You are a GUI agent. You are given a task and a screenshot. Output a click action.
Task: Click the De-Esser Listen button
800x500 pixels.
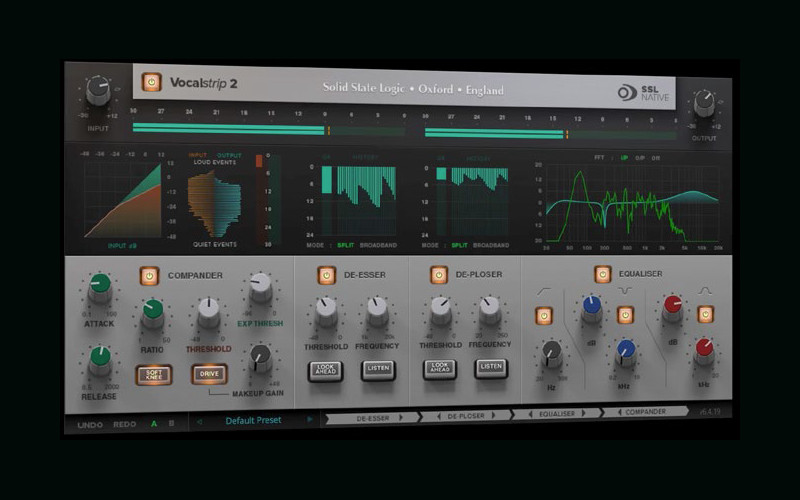[379, 369]
